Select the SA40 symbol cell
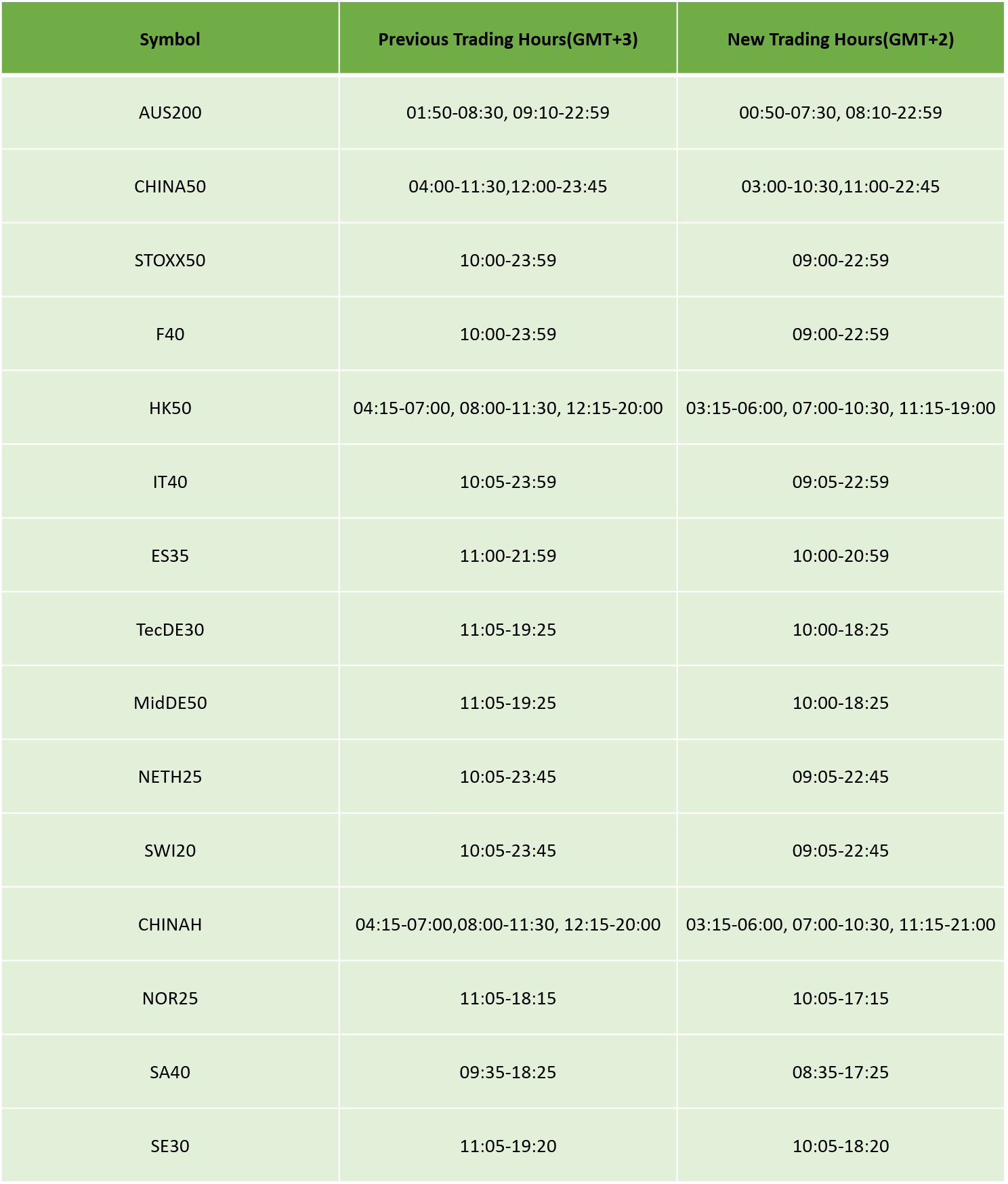1008x1184 pixels. pyautogui.click(x=170, y=1072)
